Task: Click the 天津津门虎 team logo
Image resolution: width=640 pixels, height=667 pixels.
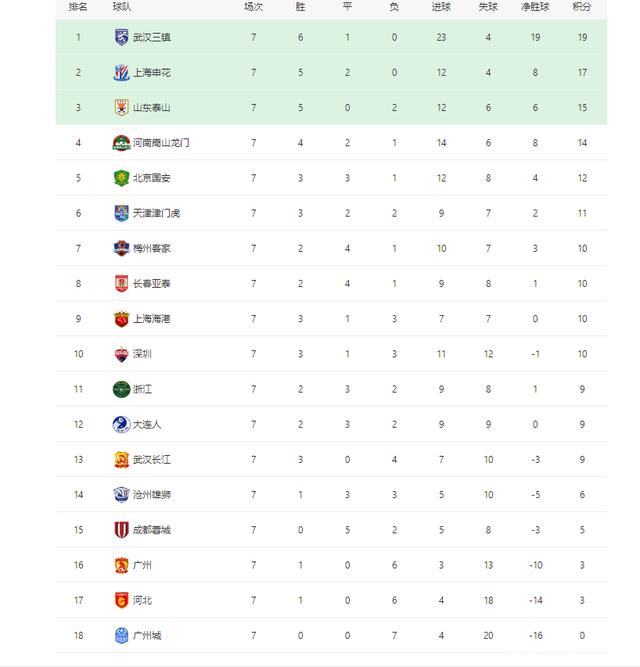Action: click(121, 213)
